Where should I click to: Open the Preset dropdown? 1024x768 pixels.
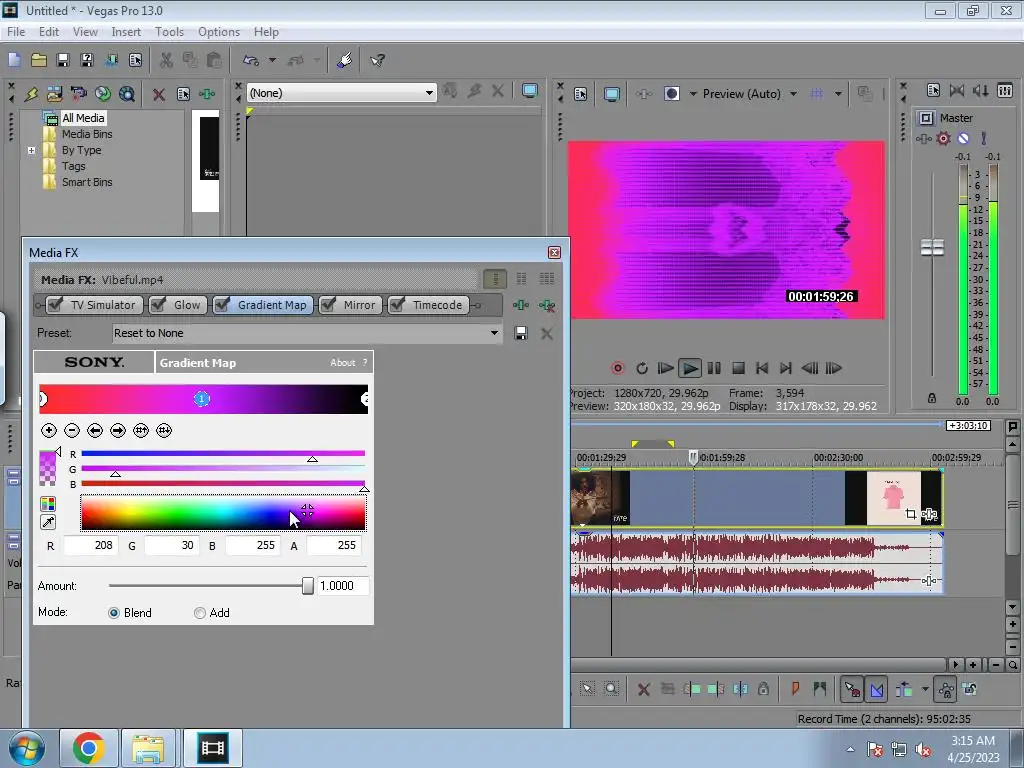click(x=494, y=333)
